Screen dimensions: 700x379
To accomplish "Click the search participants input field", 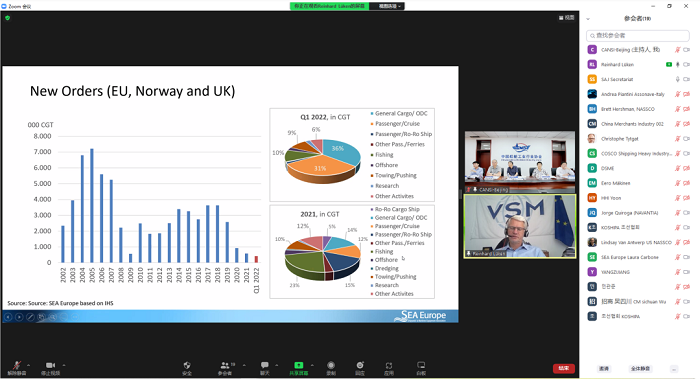I will [638, 35].
